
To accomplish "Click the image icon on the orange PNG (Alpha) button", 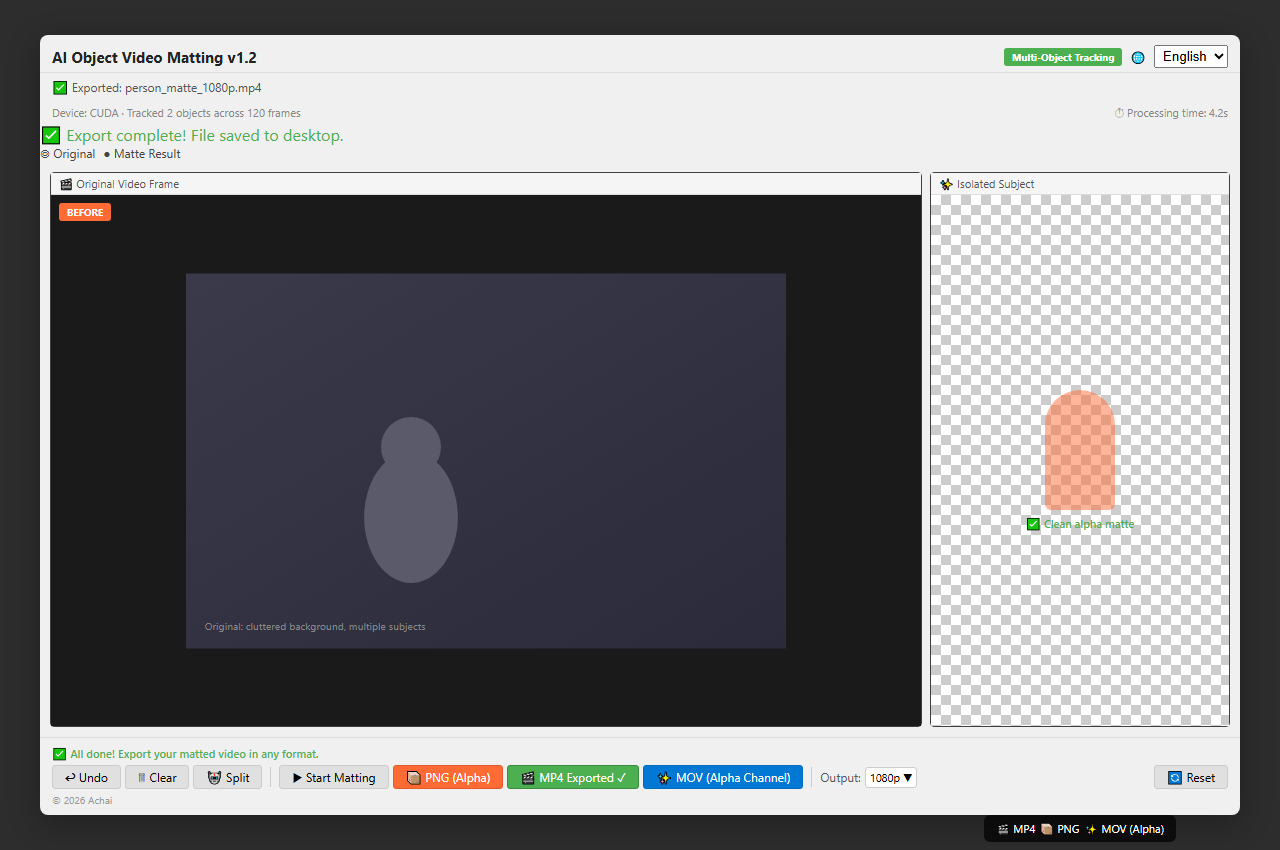I will 413,778.
